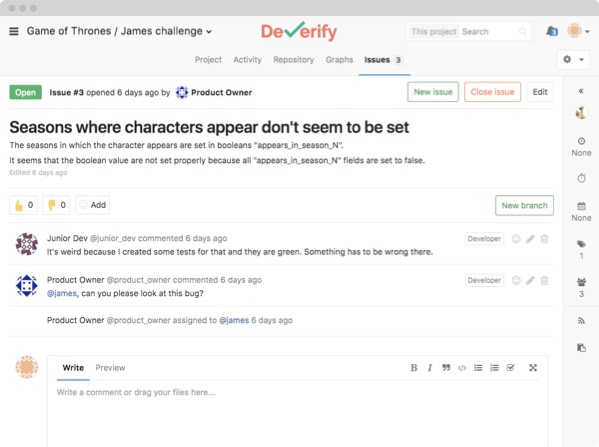Add a task list with the checkbox icon
599x447 pixels.
(x=510, y=368)
